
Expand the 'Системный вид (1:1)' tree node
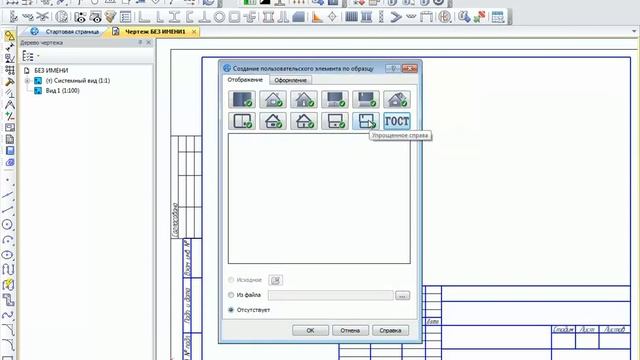click(27, 81)
